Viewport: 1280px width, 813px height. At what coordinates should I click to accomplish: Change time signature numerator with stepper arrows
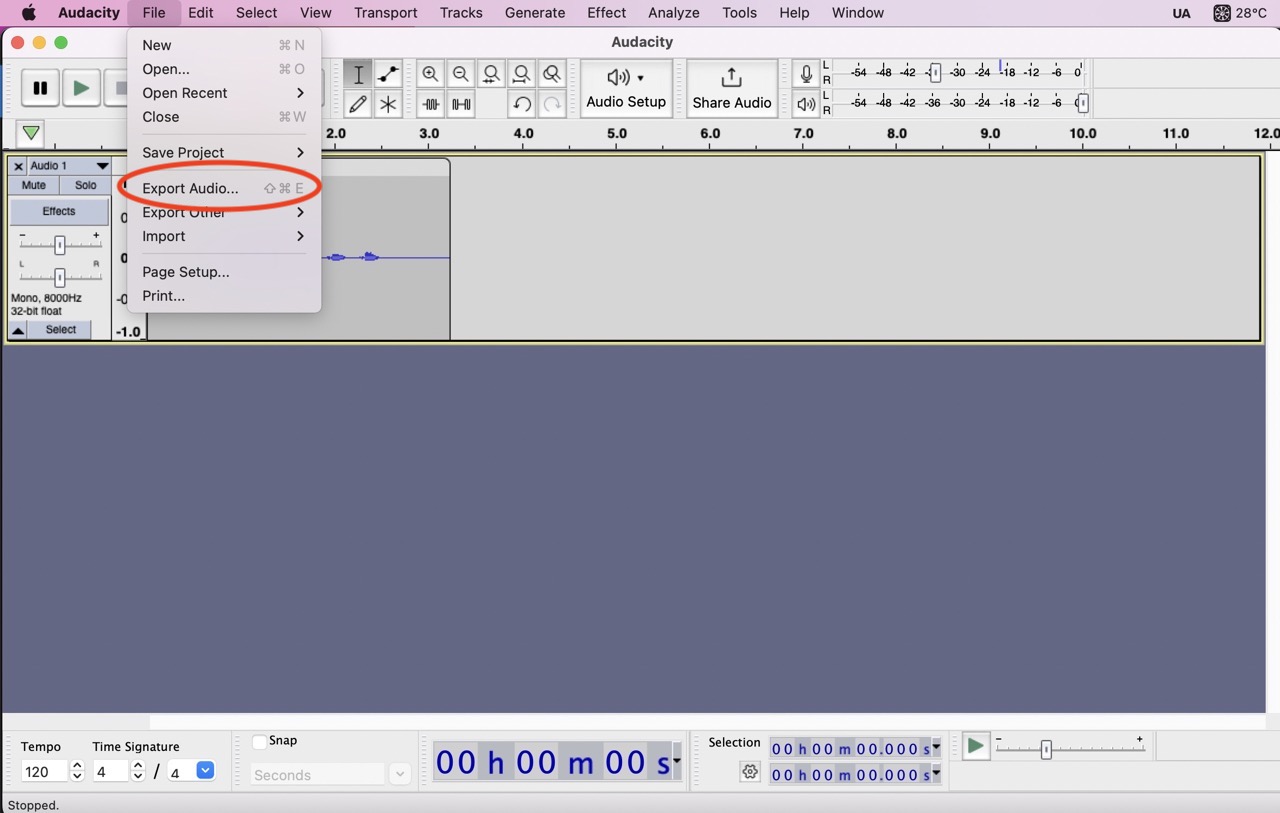point(138,772)
